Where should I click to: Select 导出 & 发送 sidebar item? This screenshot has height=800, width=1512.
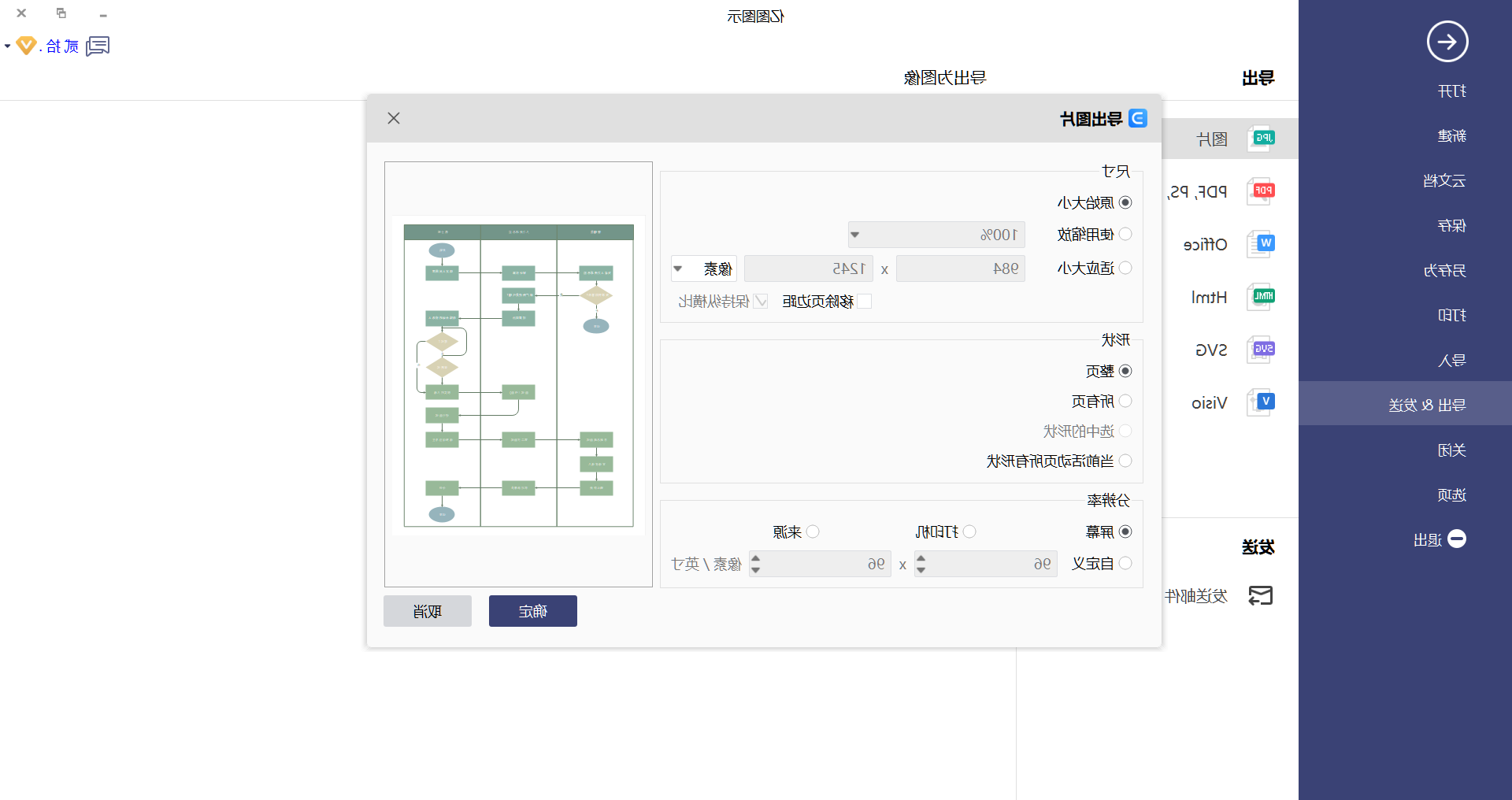coord(1405,405)
